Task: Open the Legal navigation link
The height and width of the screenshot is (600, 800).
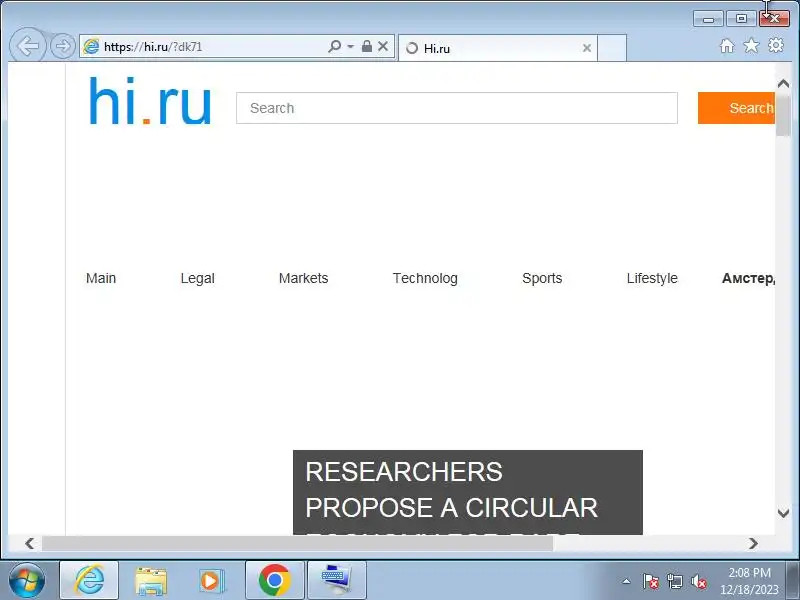Action: pyautogui.click(x=197, y=278)
